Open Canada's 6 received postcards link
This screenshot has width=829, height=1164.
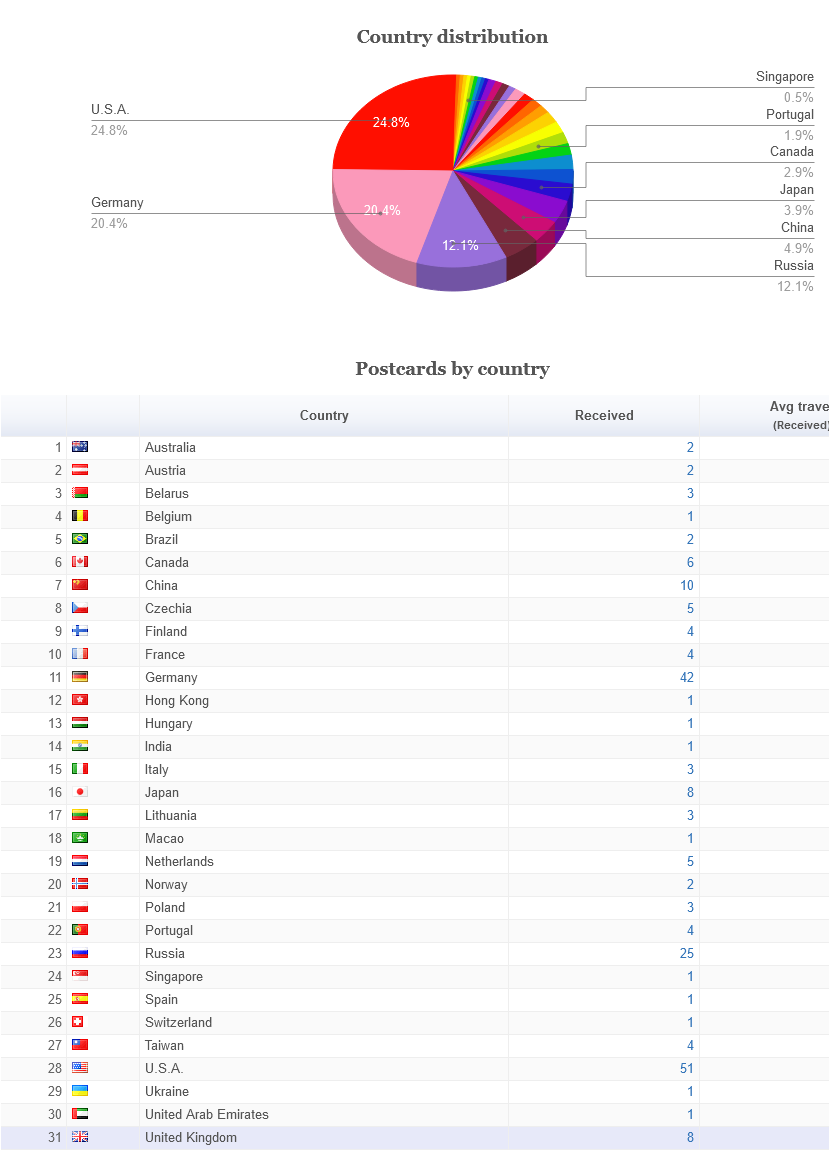(x=690, y=562)
